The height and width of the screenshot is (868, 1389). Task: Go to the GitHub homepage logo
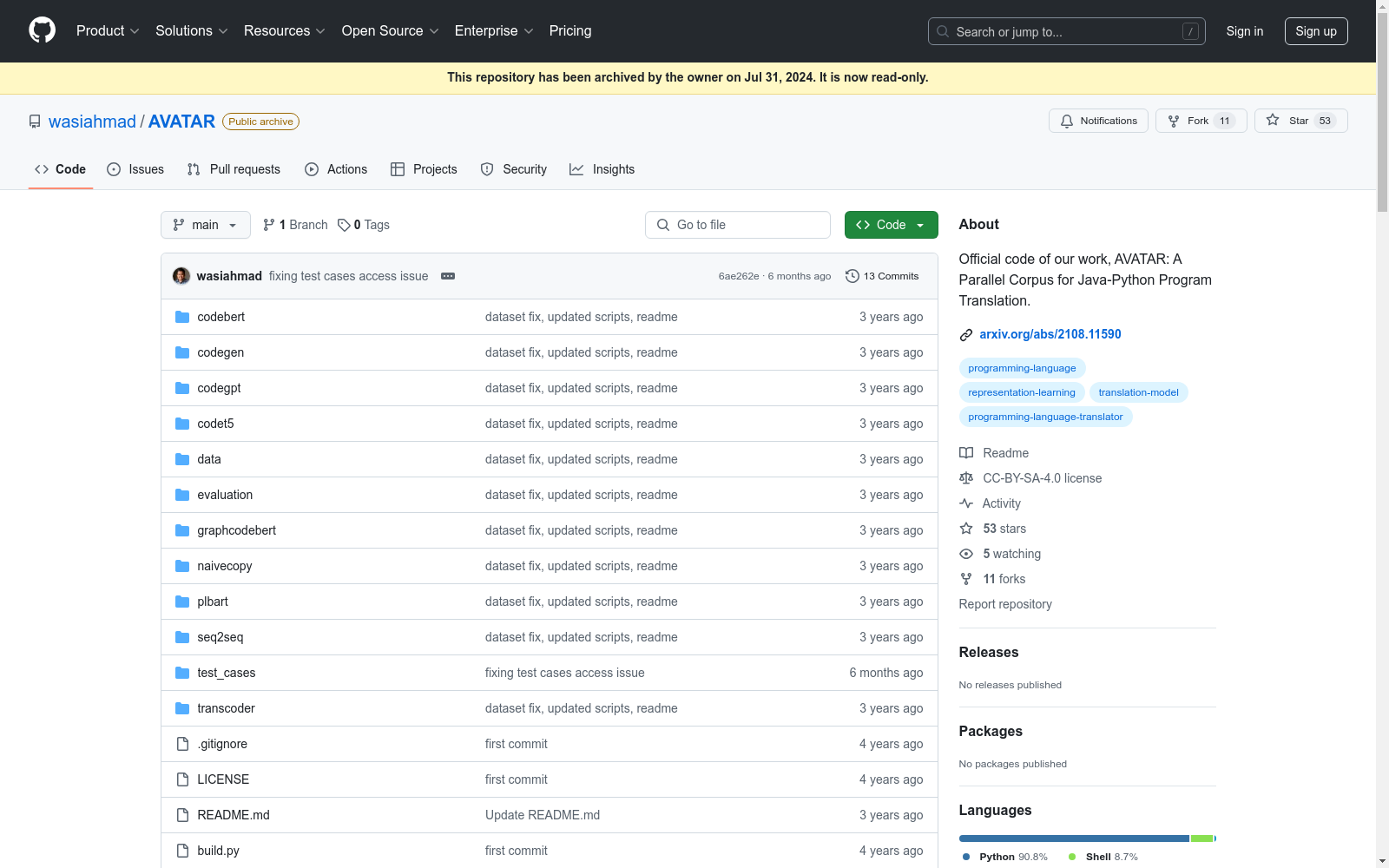(x=42, y=30)
